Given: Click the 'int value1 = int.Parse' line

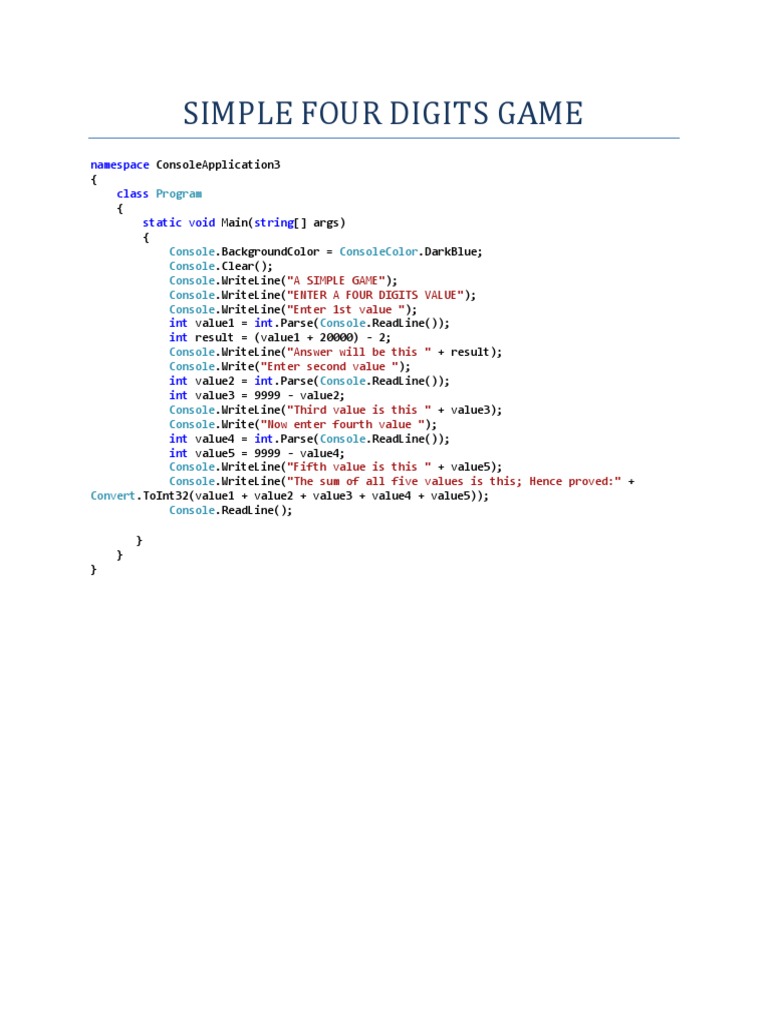Looking at the screenshot, I should click(x=310, y=323).
